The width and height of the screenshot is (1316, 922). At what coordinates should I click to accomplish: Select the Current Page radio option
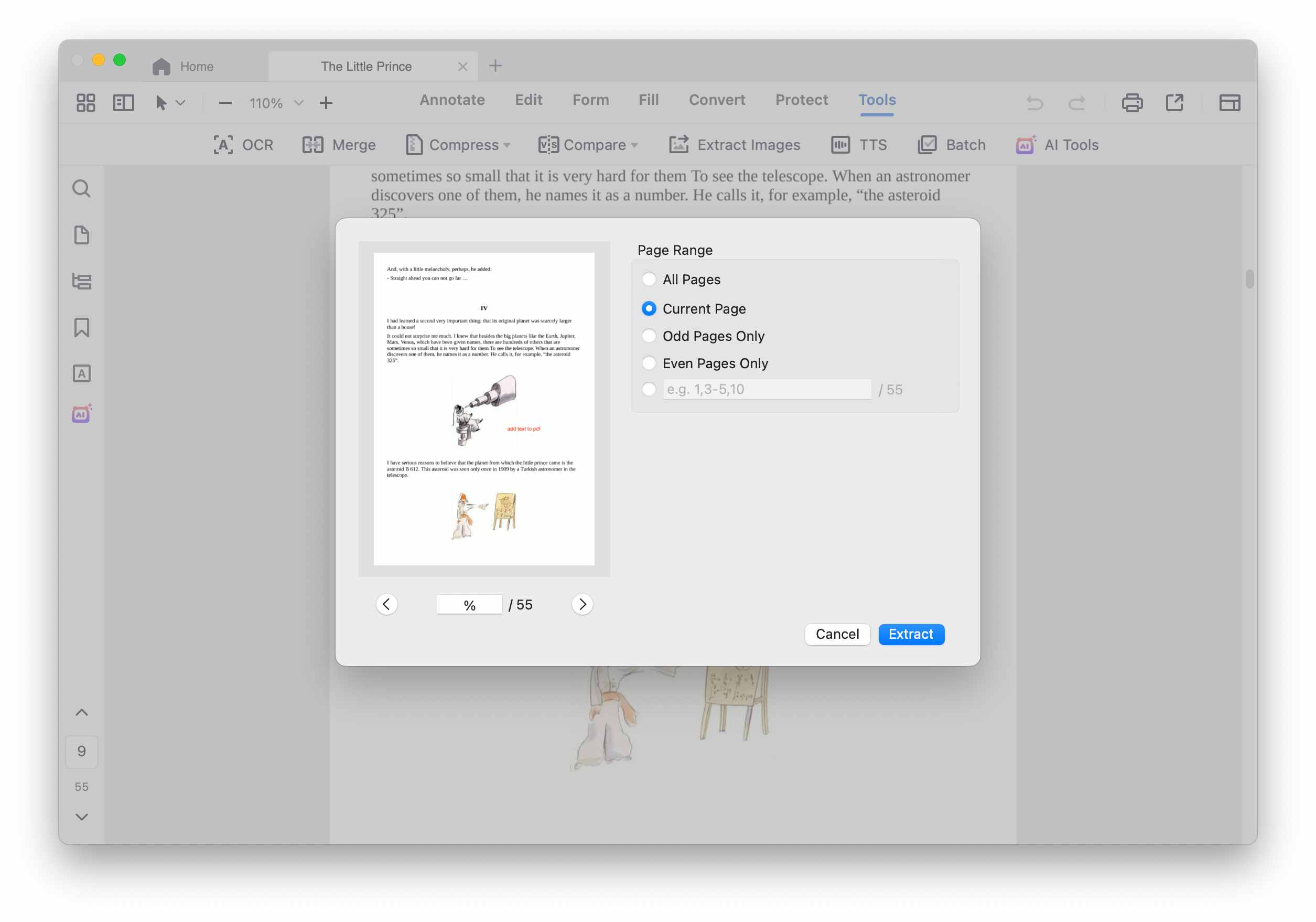point(649,308)
